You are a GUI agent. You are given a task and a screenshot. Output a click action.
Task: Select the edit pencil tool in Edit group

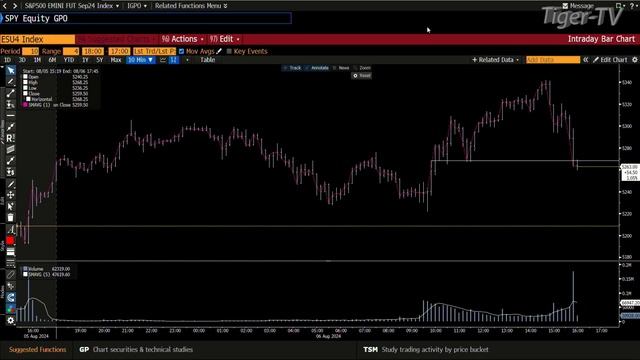tap(11, 184)
